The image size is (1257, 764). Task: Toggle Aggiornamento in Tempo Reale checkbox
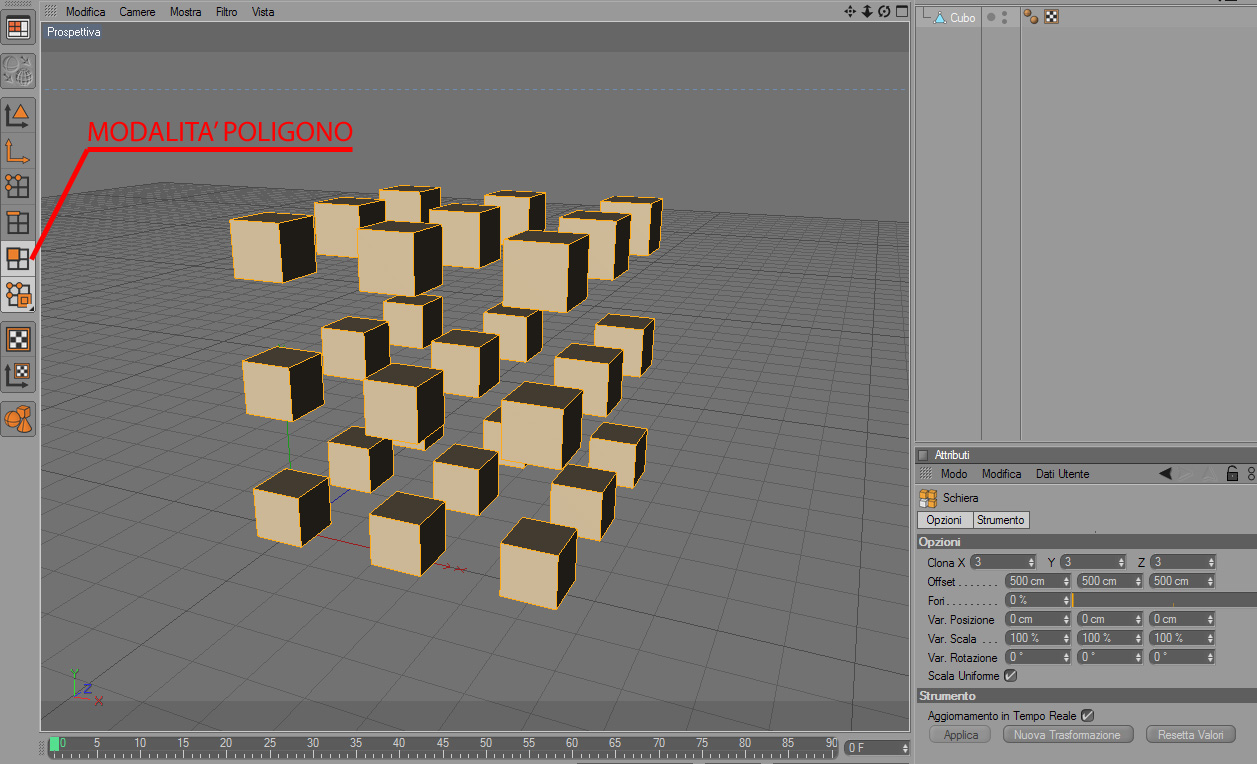coord(1087,716)
